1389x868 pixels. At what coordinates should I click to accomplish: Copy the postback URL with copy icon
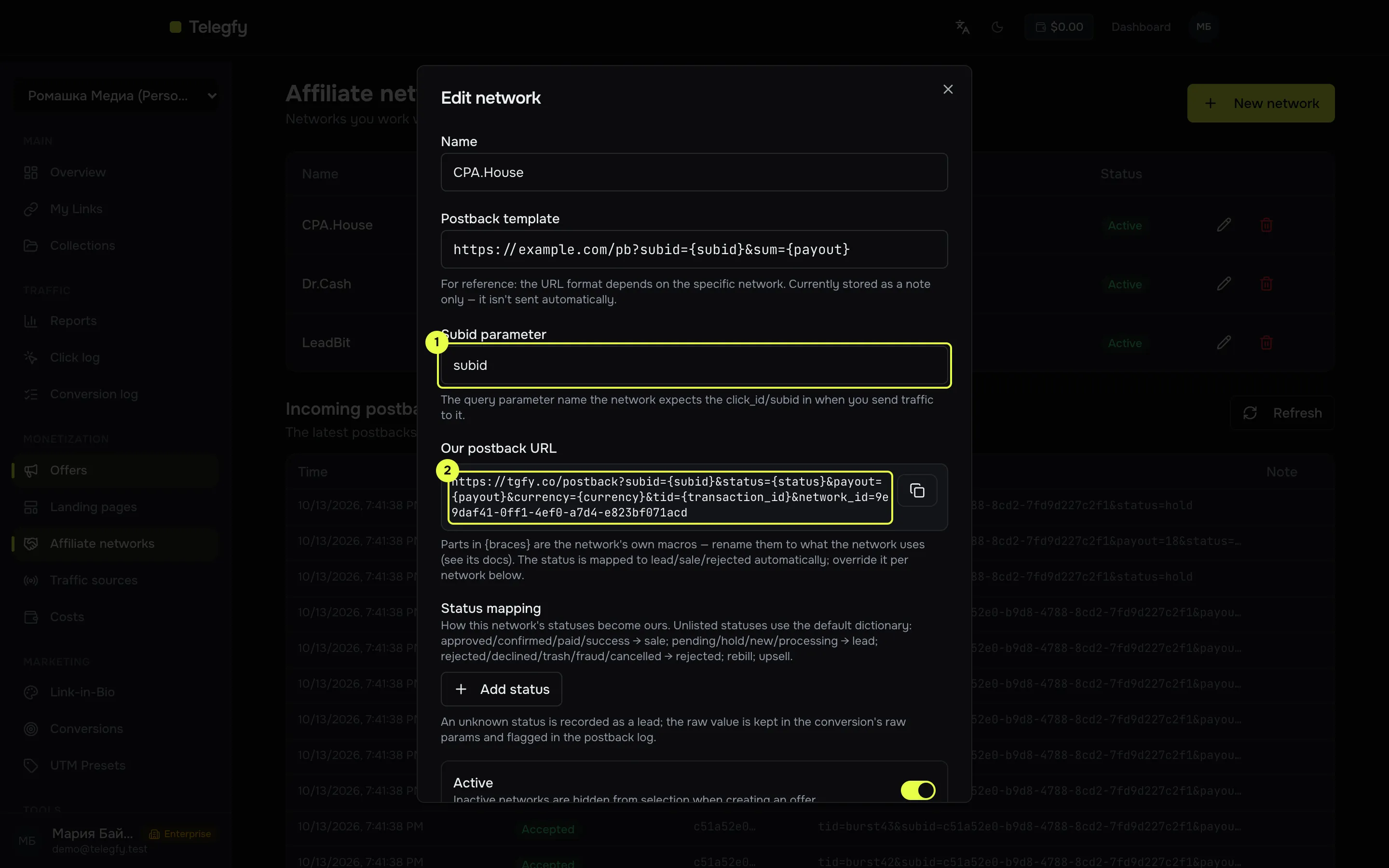point(917,490)
